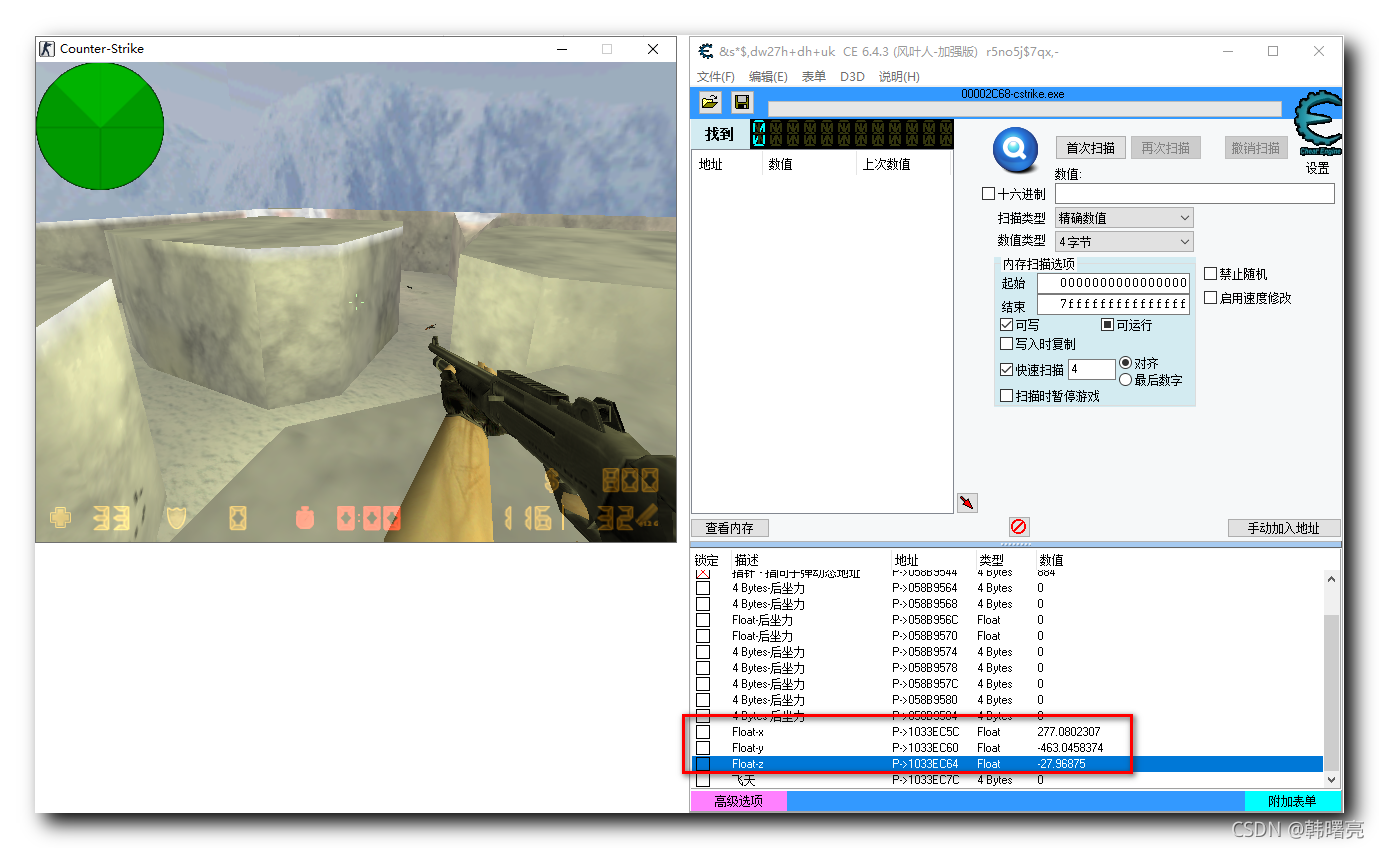
Task: Click the found-list 地址 column header
Action: pyautogui.click(x=727, y=164)
